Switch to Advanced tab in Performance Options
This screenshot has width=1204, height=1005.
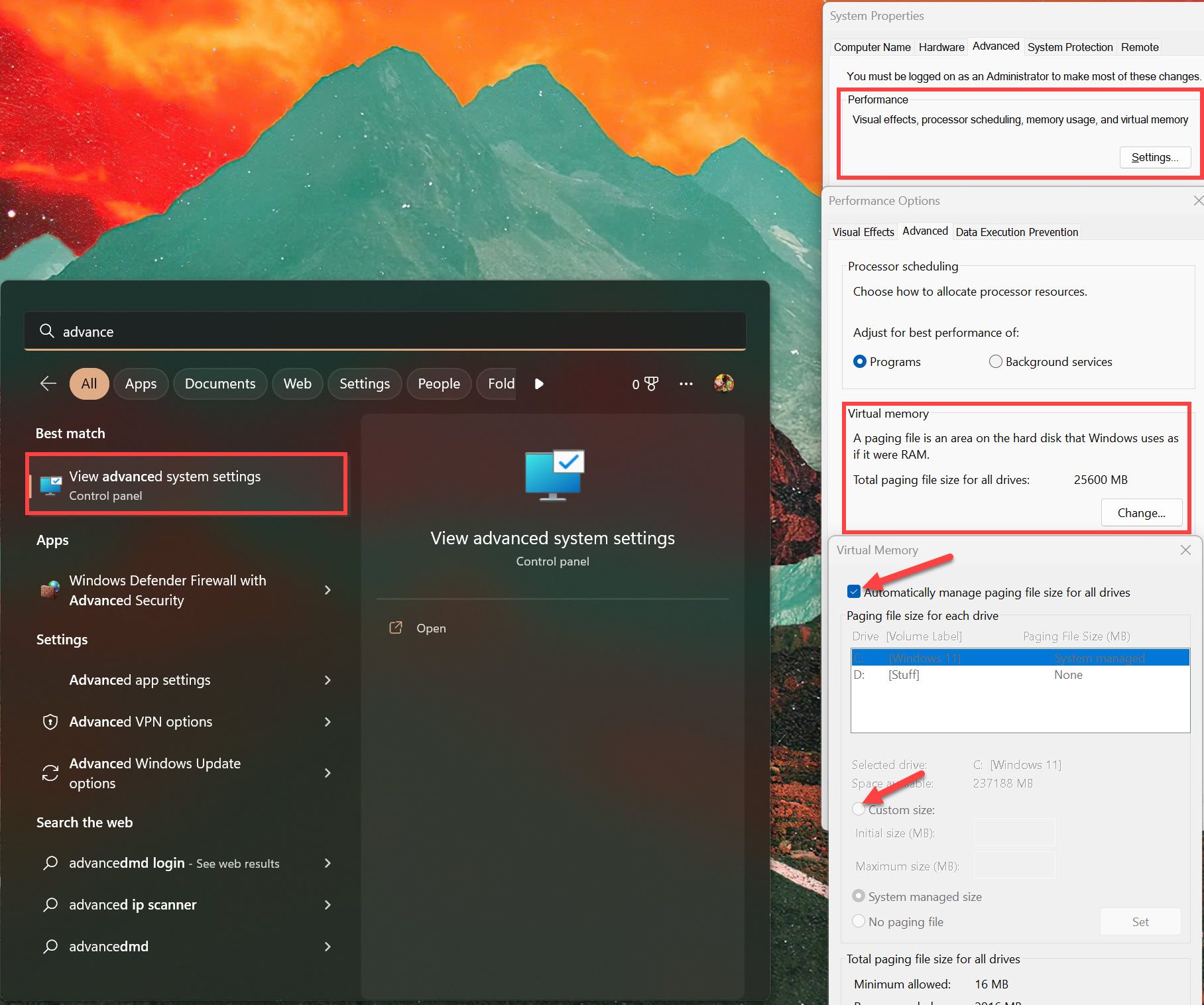point(925,231)
